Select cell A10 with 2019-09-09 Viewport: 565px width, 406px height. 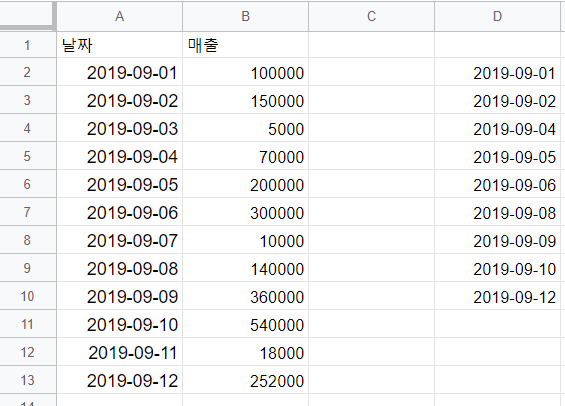(120, 296)
